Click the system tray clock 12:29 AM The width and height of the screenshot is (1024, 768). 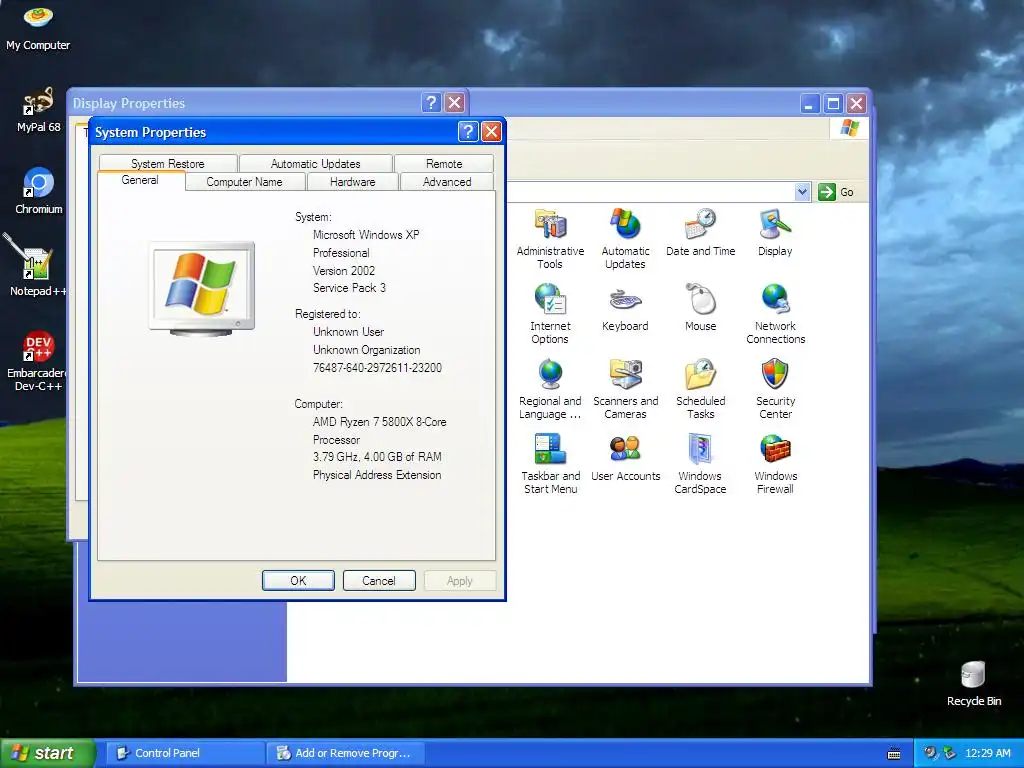(987, 753)
